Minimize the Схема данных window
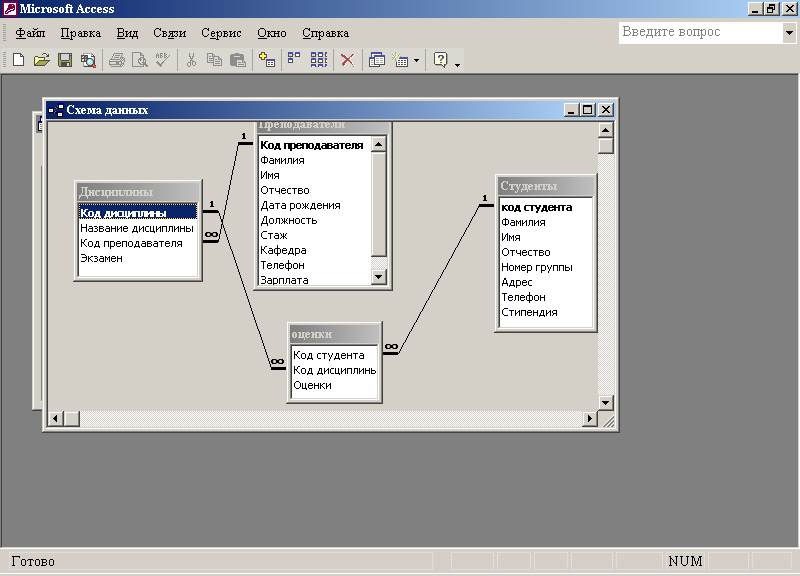 point(571,110)
